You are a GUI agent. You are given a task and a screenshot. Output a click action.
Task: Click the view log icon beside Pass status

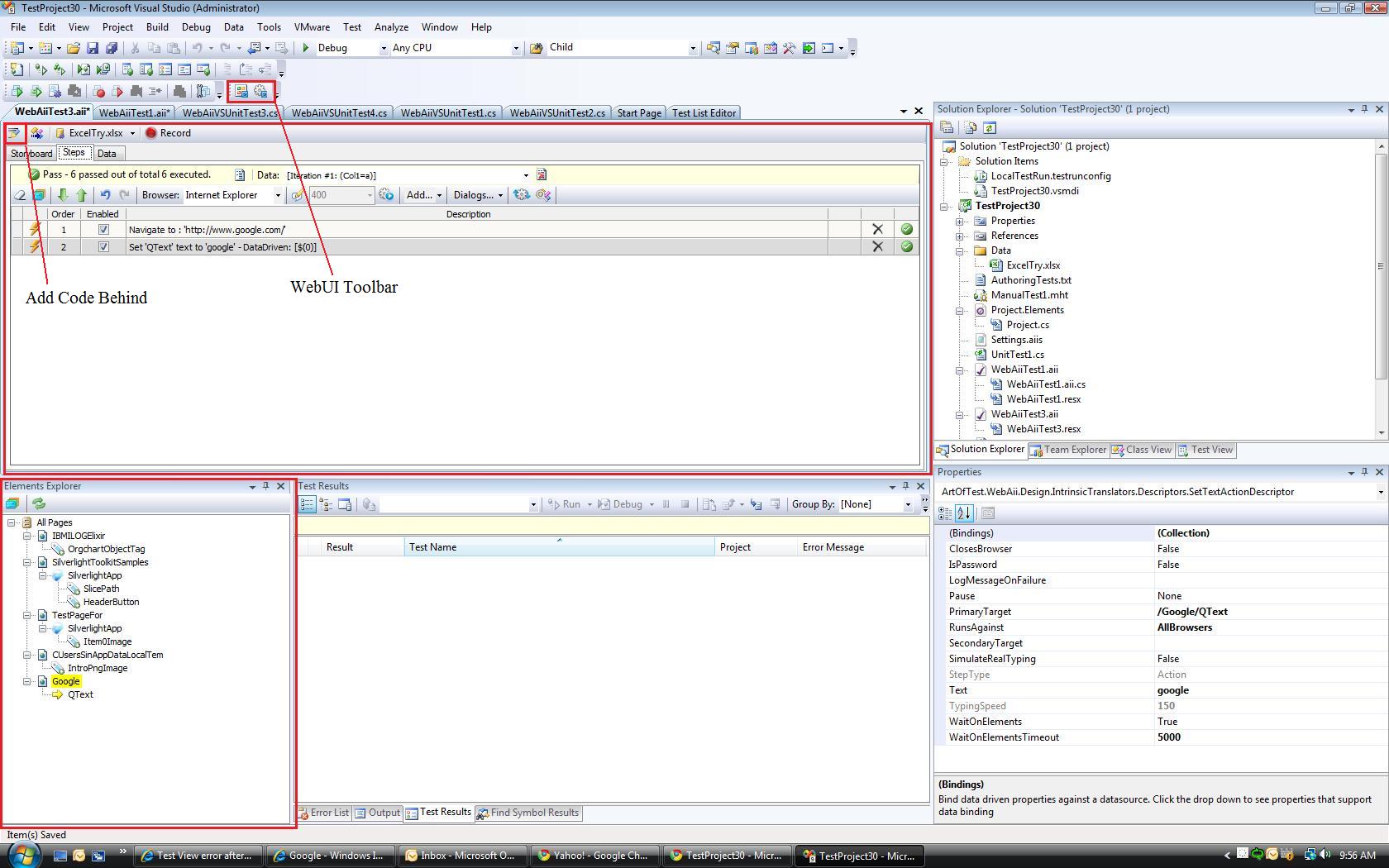point(240,174)
